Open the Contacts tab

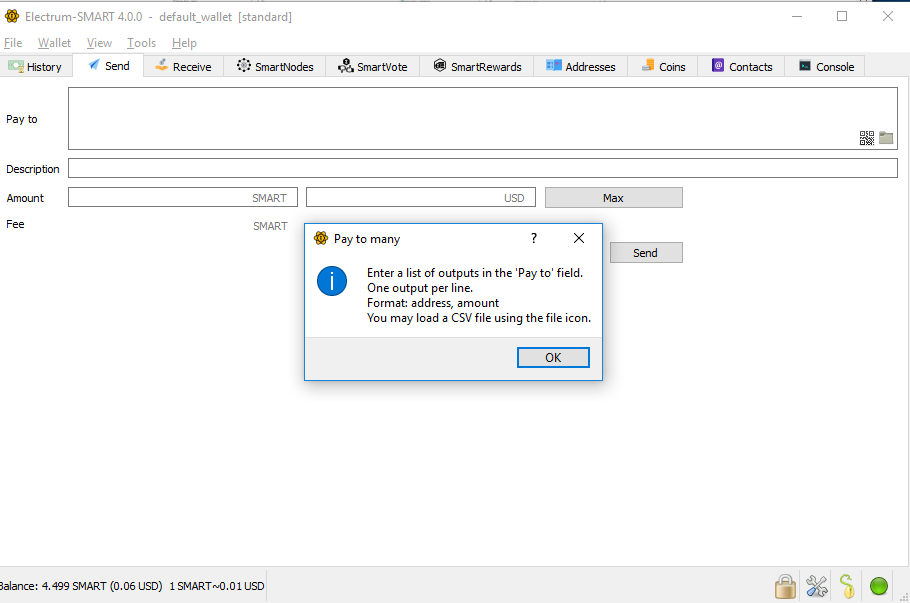point(741,67)
